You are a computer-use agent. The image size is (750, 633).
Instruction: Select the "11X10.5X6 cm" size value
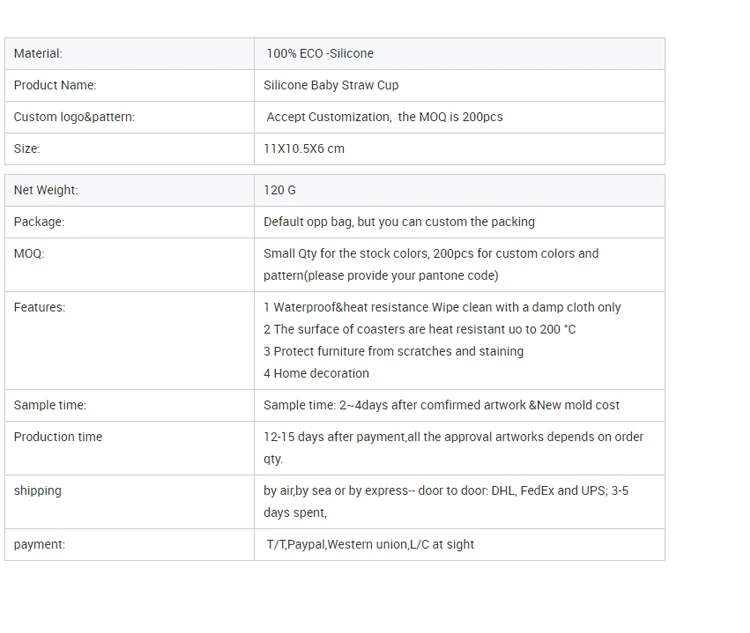coord(304,149)
